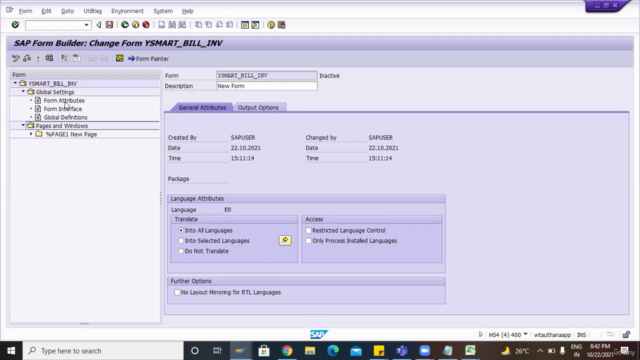Screen dimensions: 640x360
Task: Click the Activate matchstick icon
Action: pyautogui.click(x=38, y=58)
